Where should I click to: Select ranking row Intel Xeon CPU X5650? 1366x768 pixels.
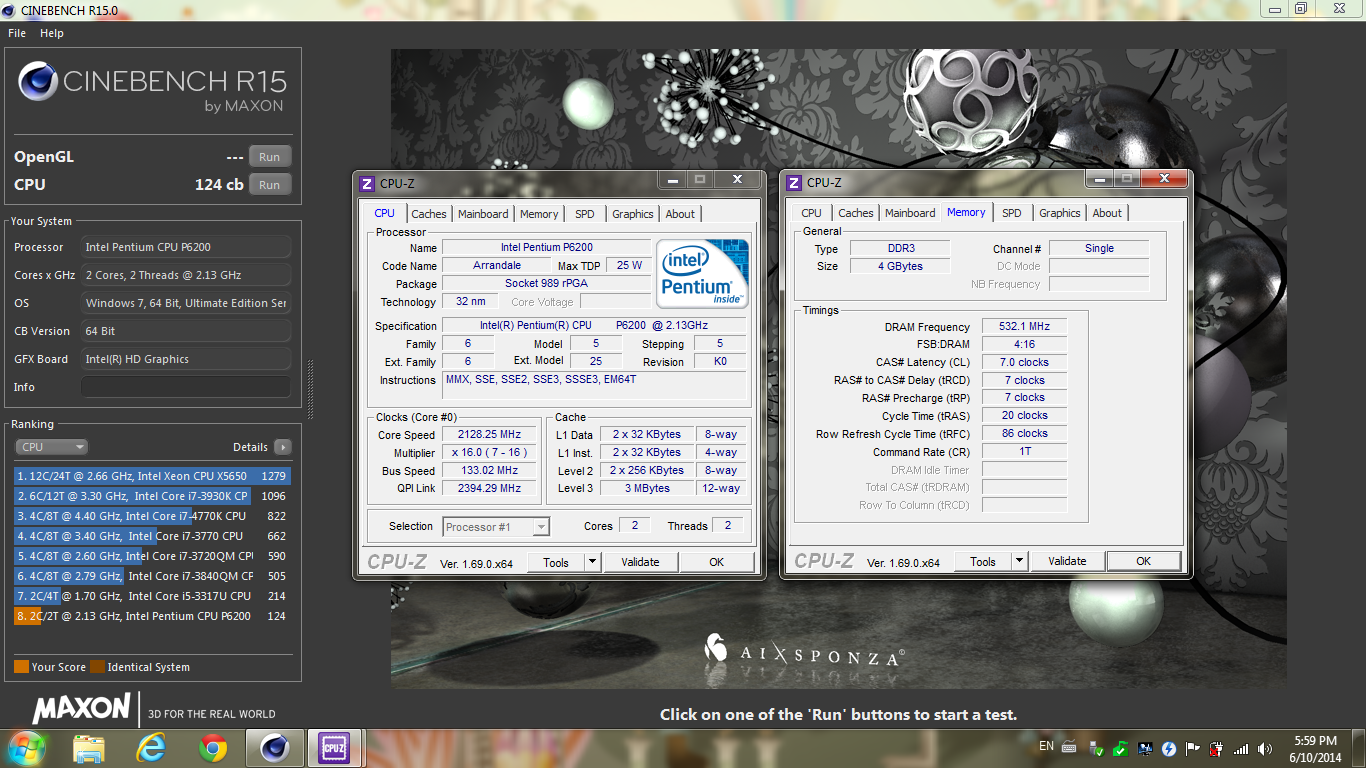click(152, 476)
